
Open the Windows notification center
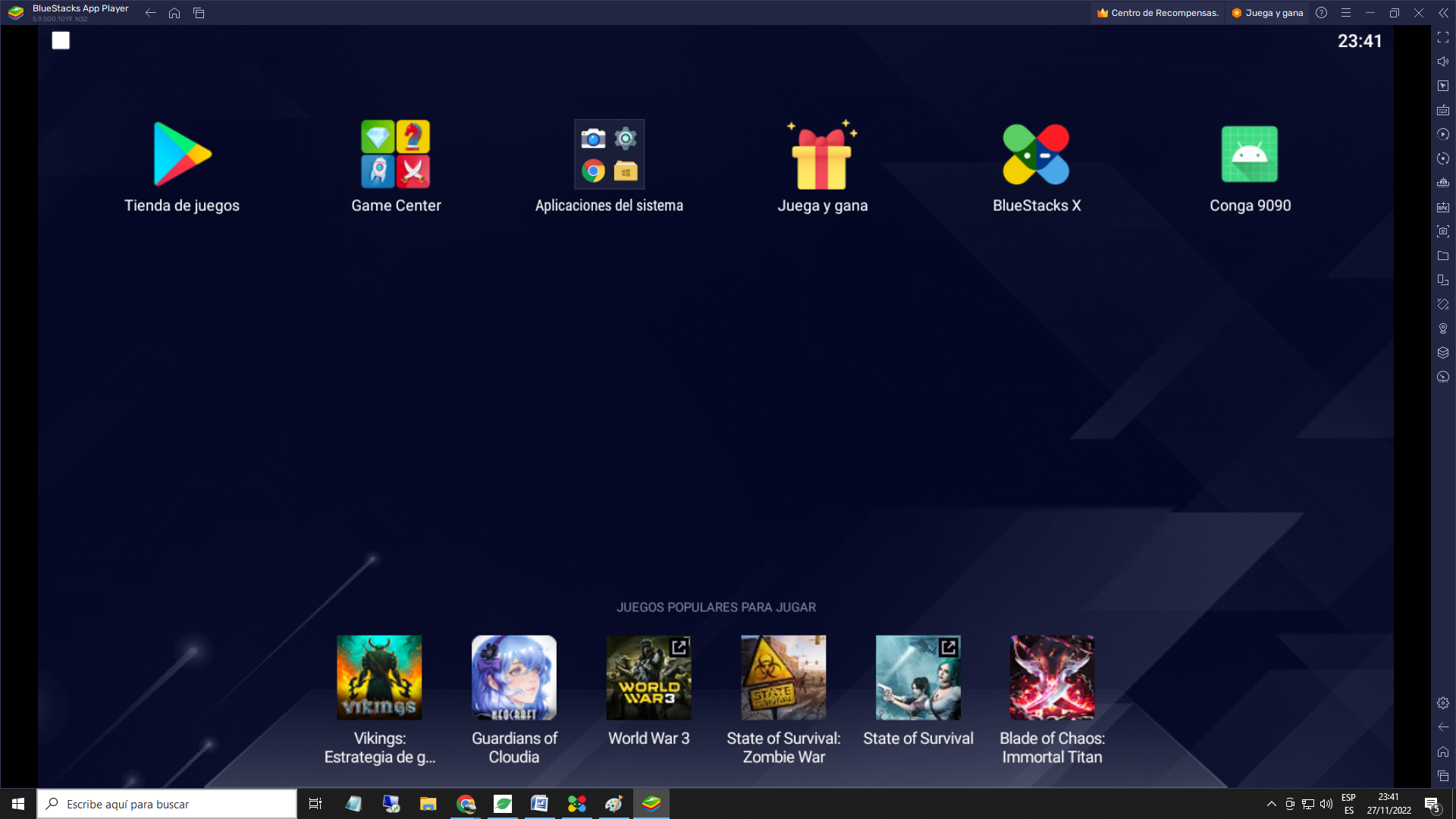(x=1432, y=804)
